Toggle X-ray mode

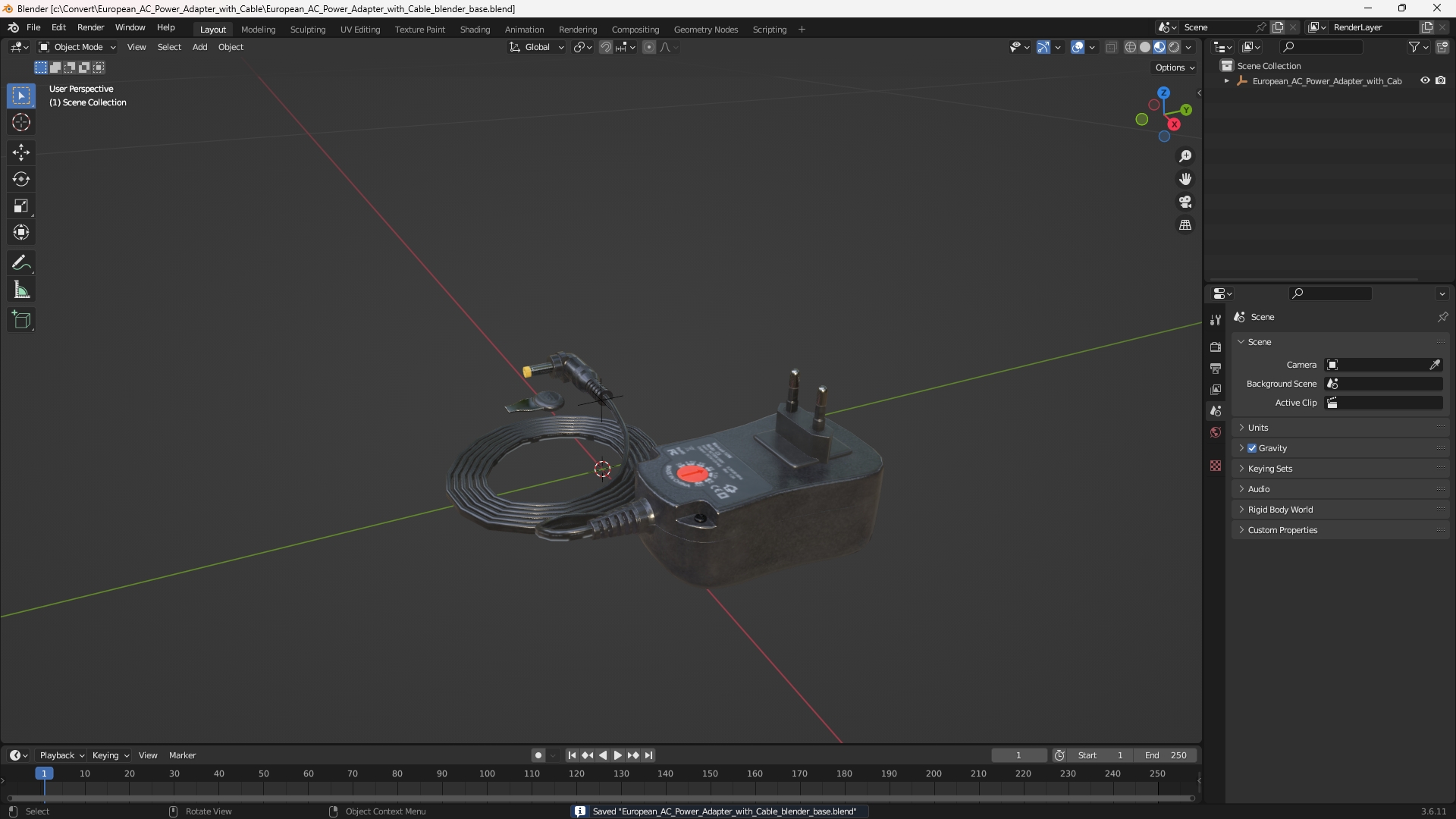pyautogui.click(x=1112, y=47)
